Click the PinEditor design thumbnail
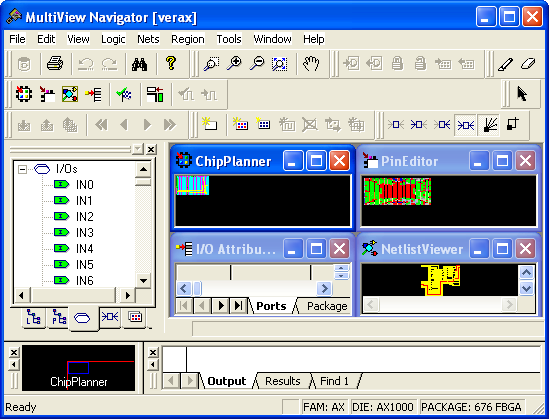The height and width of the screenshot is (419, 549). 397,191
